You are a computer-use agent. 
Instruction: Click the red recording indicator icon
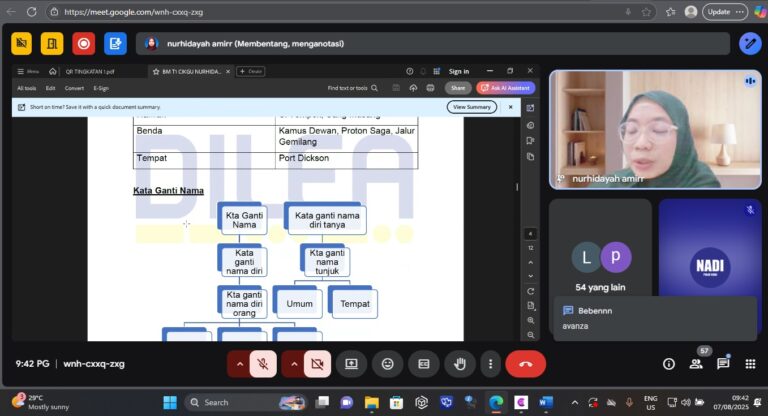tap(84, 43)
